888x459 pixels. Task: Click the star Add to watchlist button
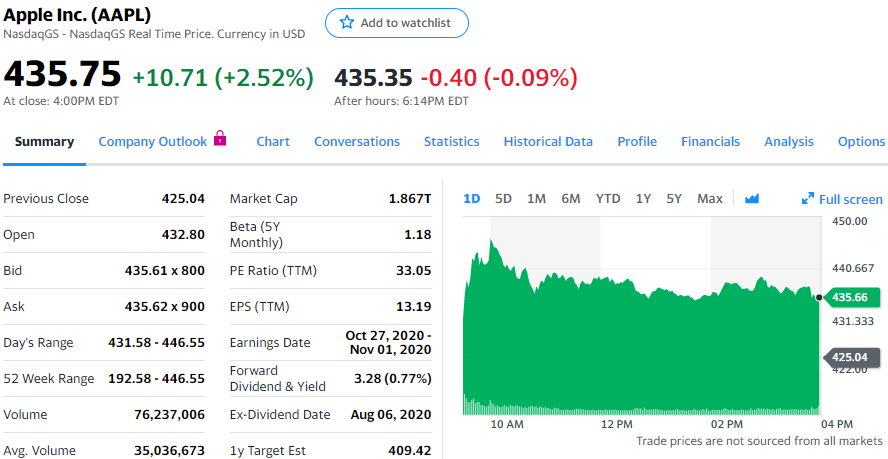[396, 23]
